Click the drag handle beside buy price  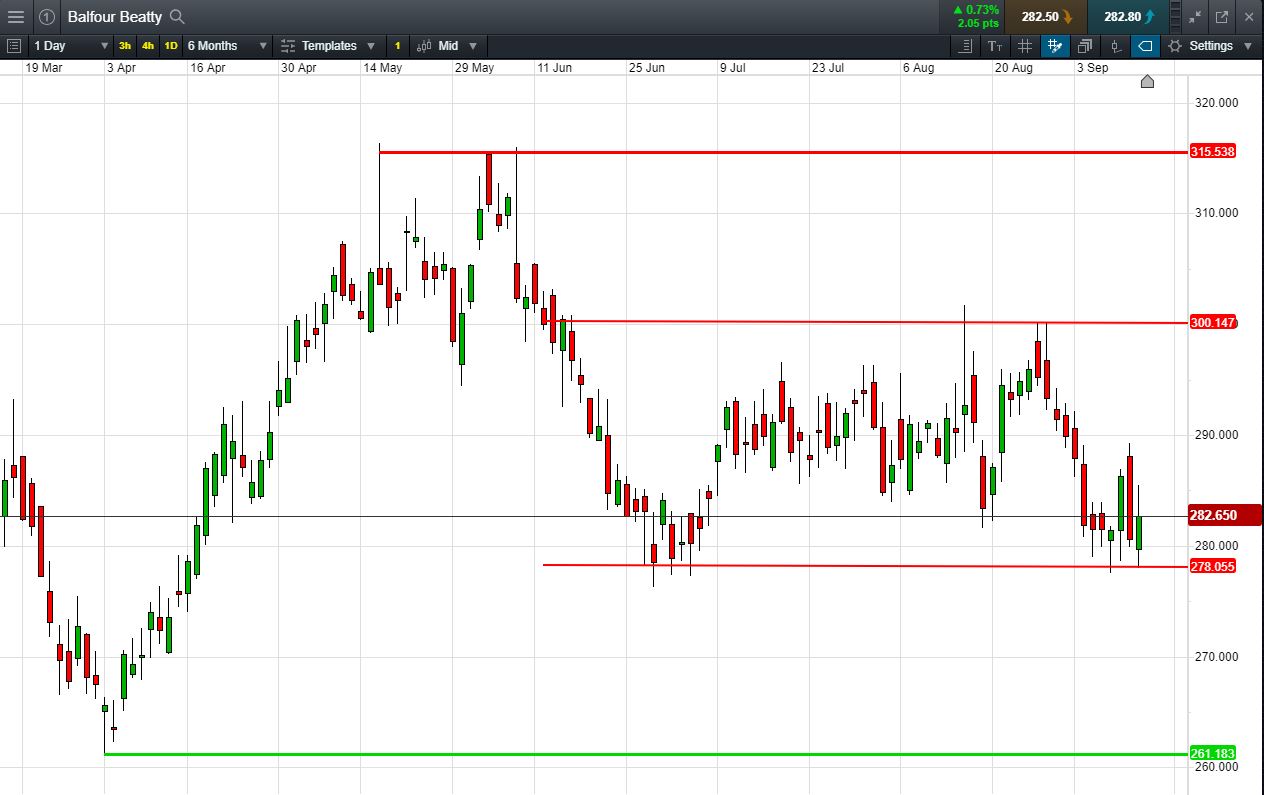(x=1175, y=17)
